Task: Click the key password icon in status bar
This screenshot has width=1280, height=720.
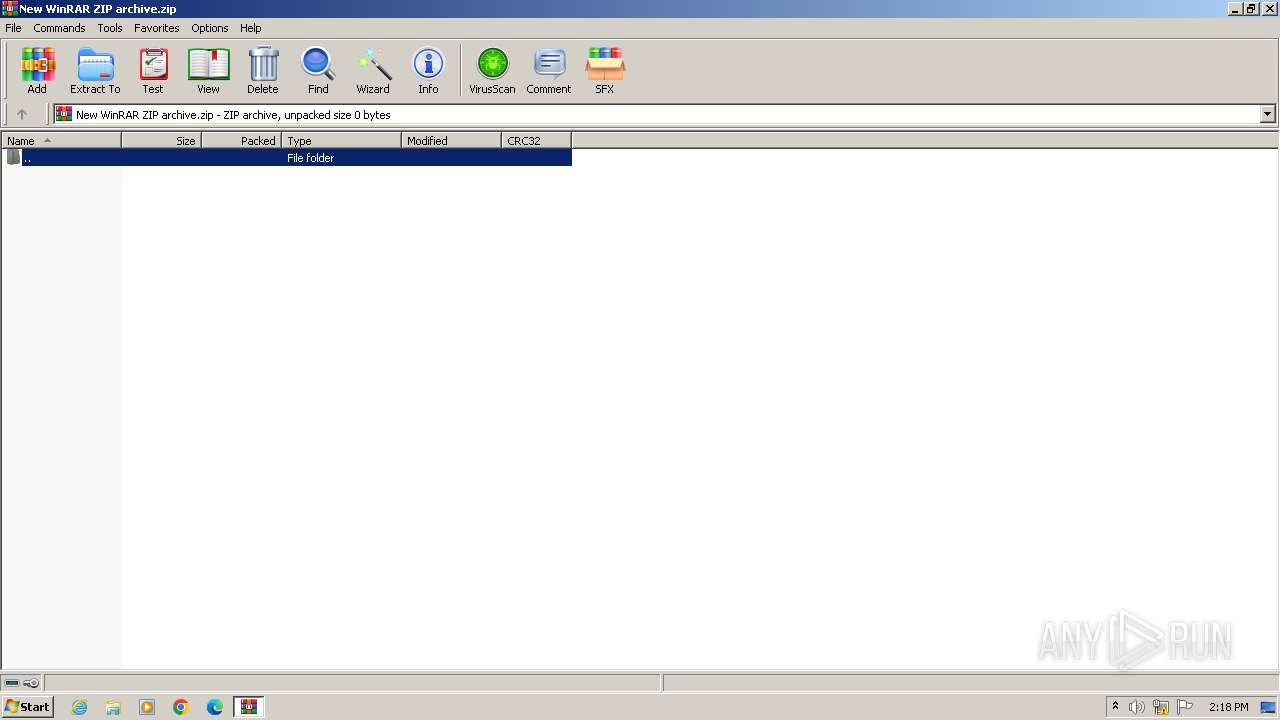Action: click(x=31, y=683)
